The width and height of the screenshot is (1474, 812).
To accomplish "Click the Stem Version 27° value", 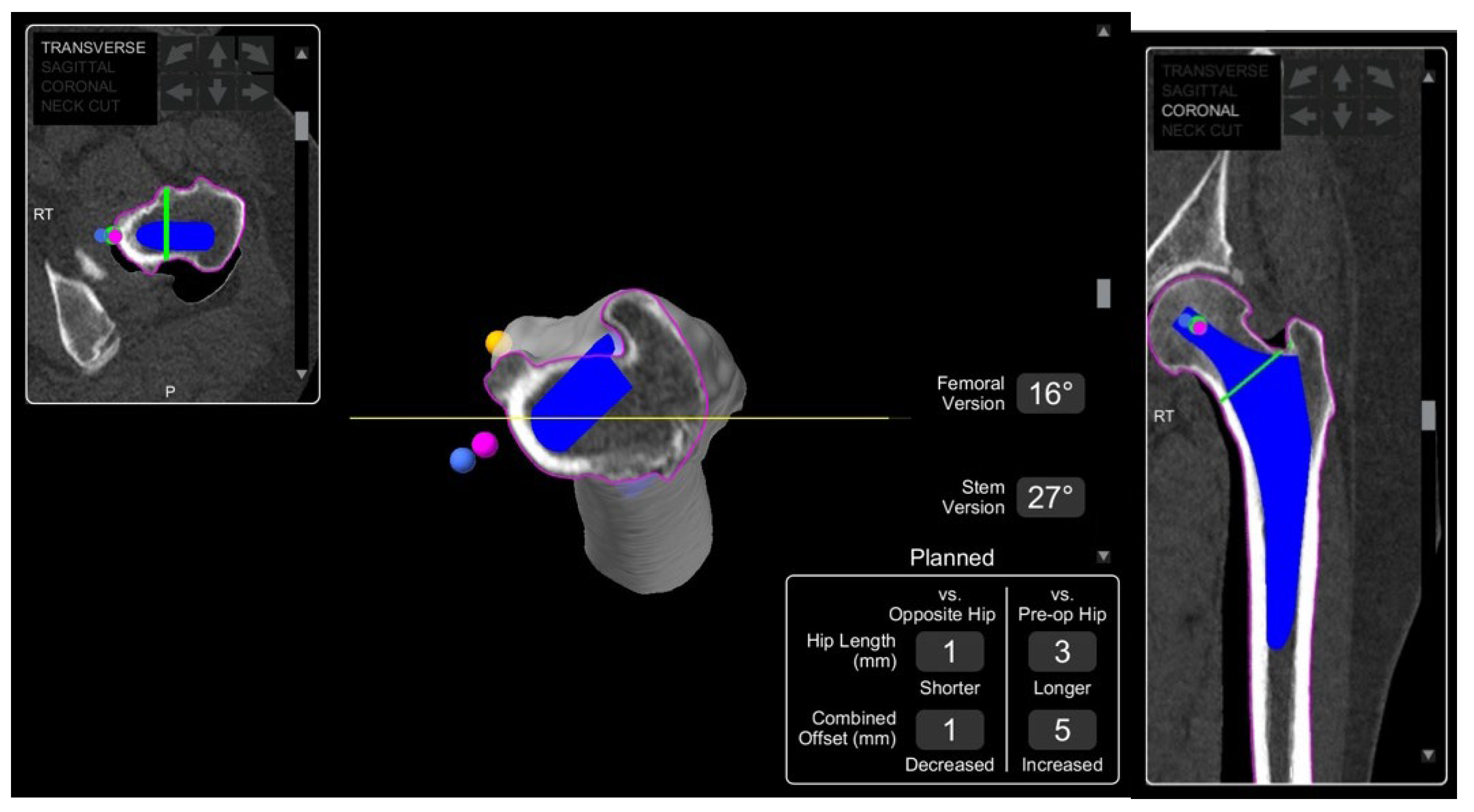I will [x=1050, y=497].
